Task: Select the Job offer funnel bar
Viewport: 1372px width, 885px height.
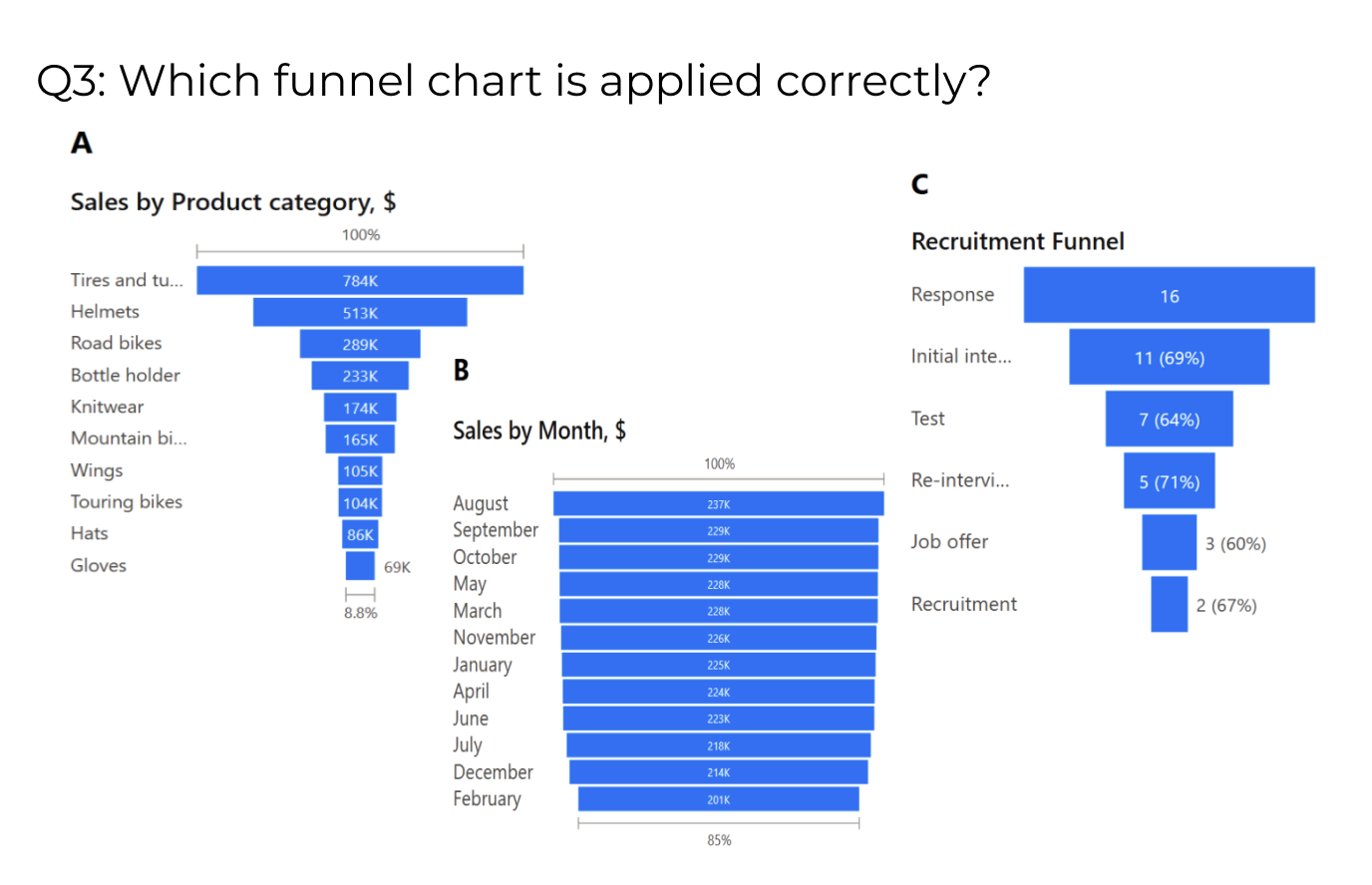Action: point(1169,542)
